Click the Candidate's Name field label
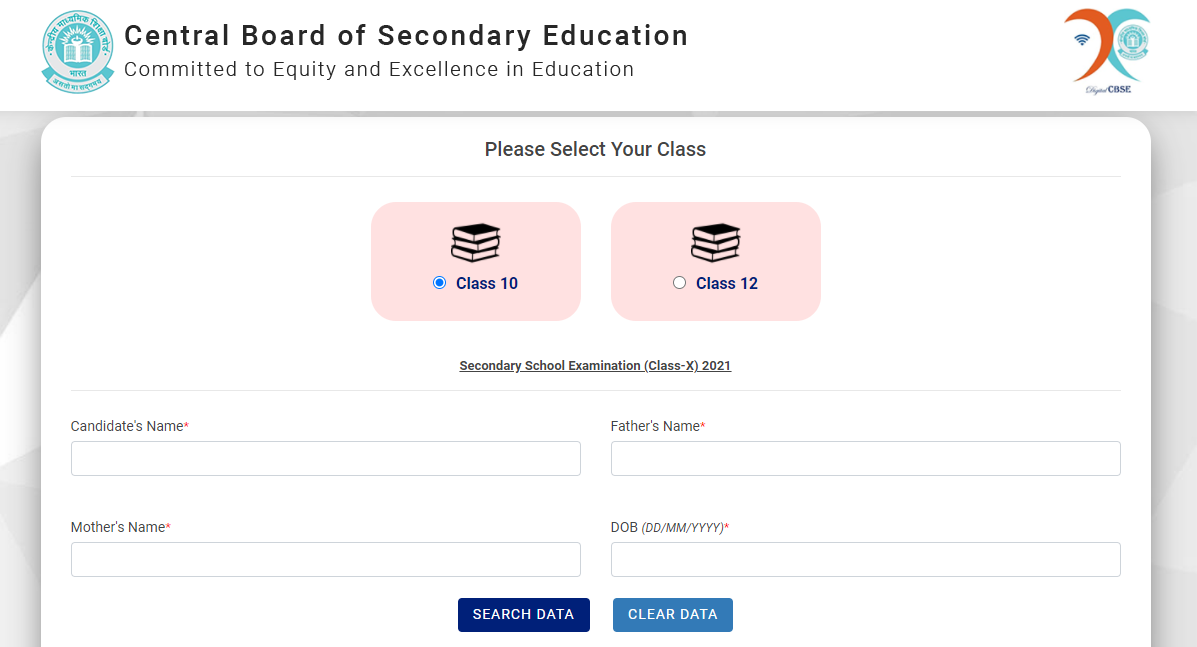The image size is (1197, 647). 129,426
